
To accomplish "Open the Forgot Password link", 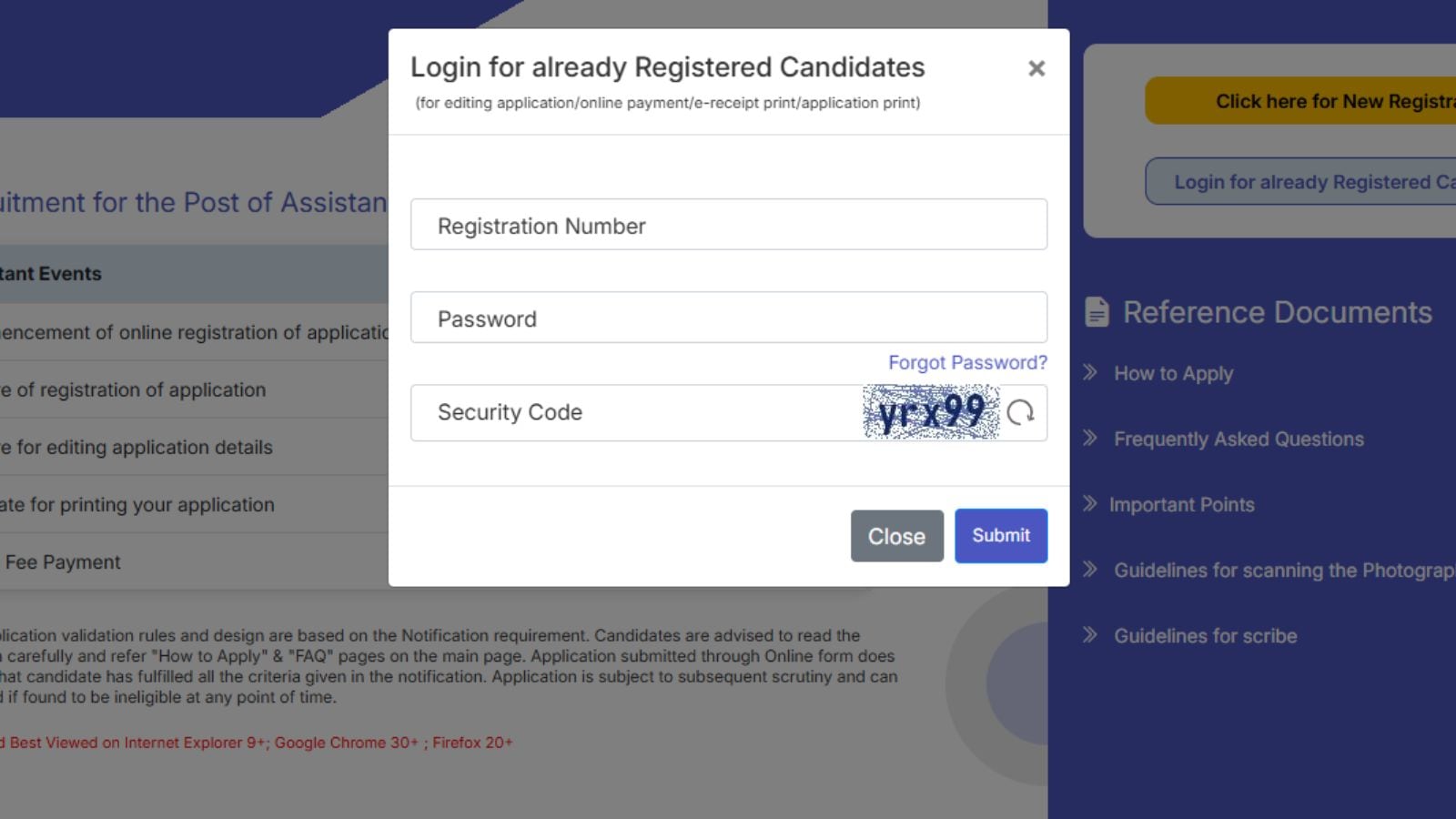I will tap(967, 362).
